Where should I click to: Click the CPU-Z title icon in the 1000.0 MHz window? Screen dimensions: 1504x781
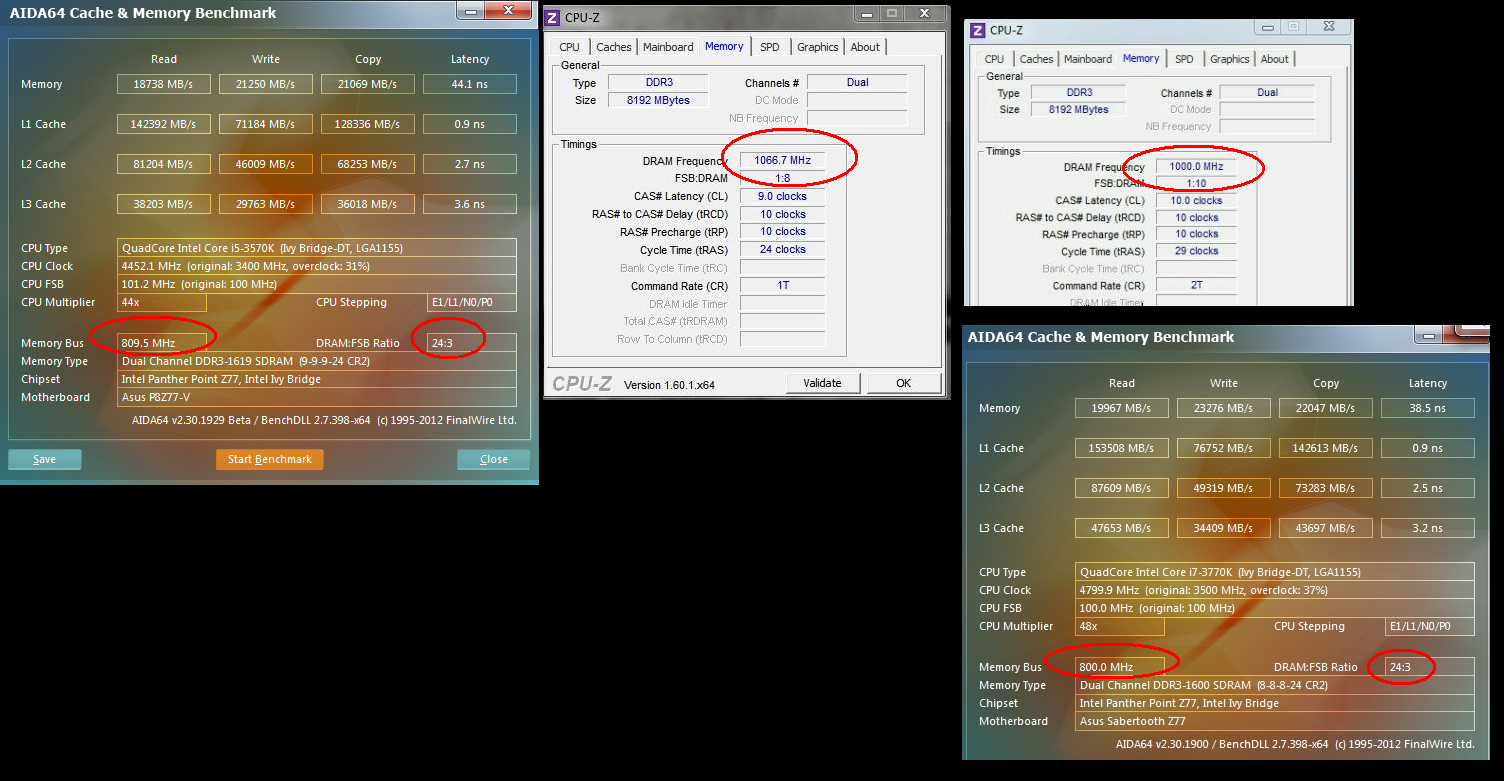[976, 30]
